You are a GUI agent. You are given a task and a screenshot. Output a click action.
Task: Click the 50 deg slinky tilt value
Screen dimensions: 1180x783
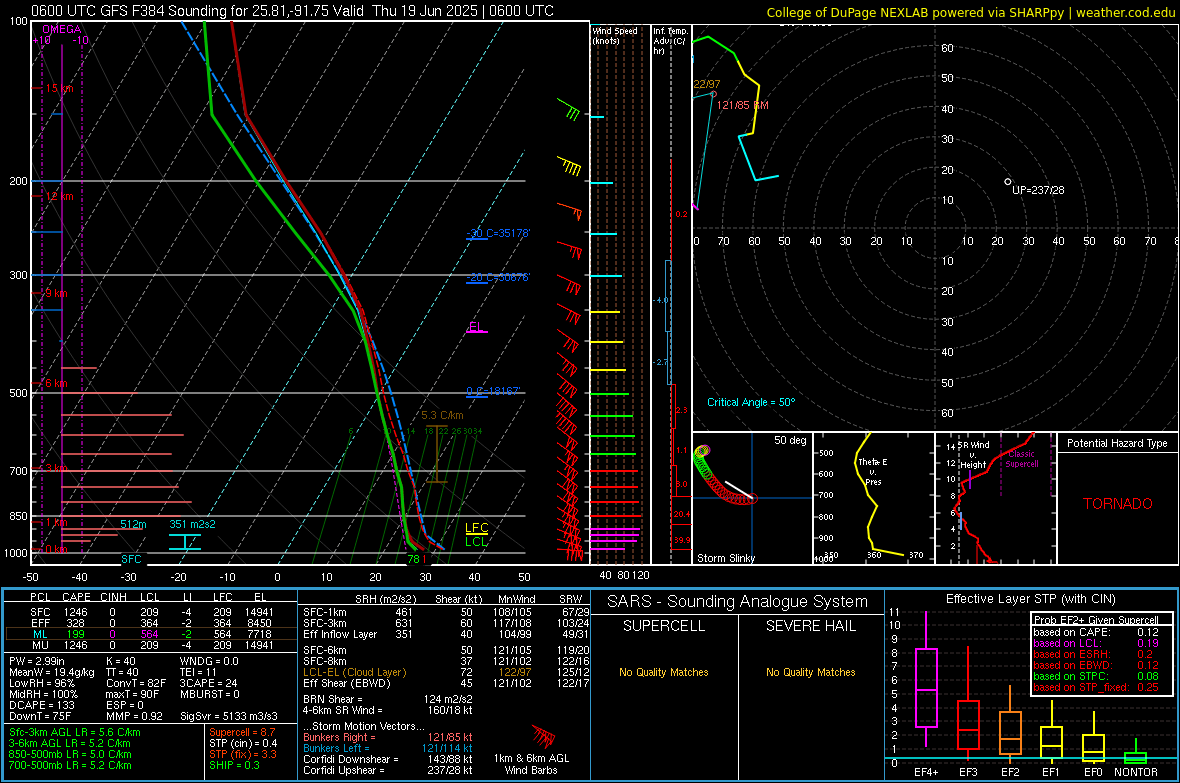790,440
